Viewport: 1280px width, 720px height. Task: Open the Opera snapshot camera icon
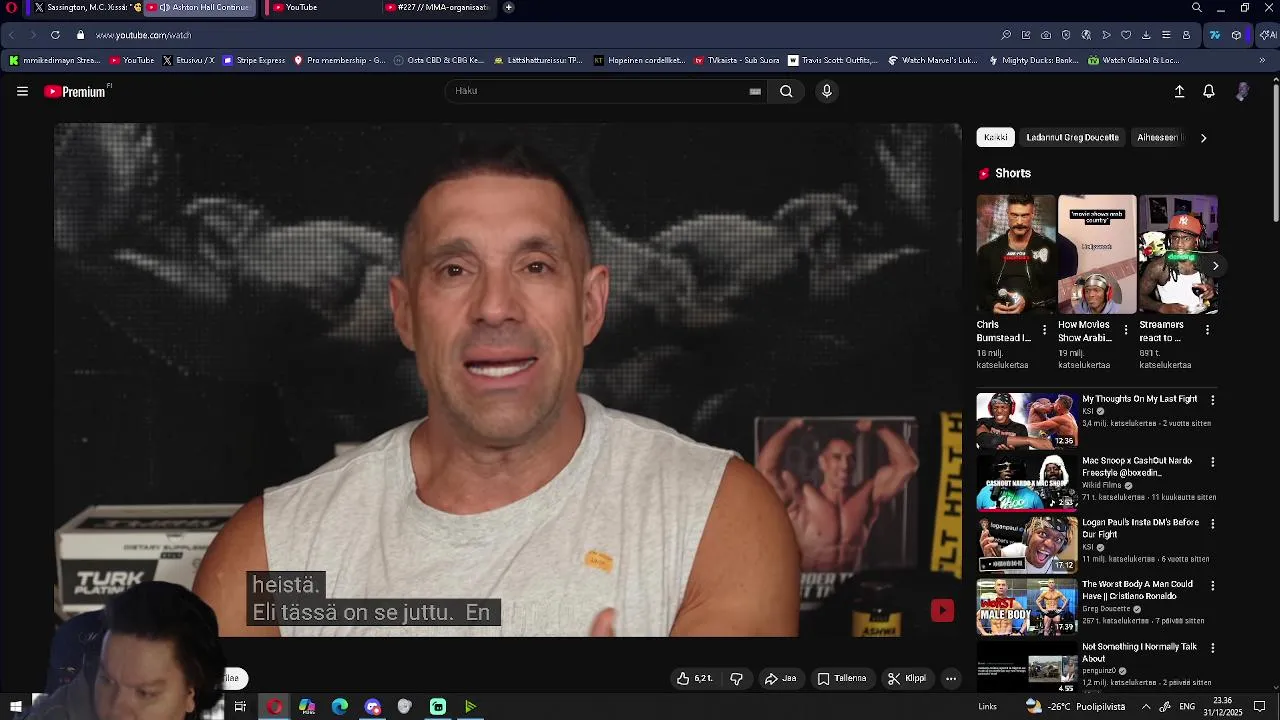(1046, 35)
